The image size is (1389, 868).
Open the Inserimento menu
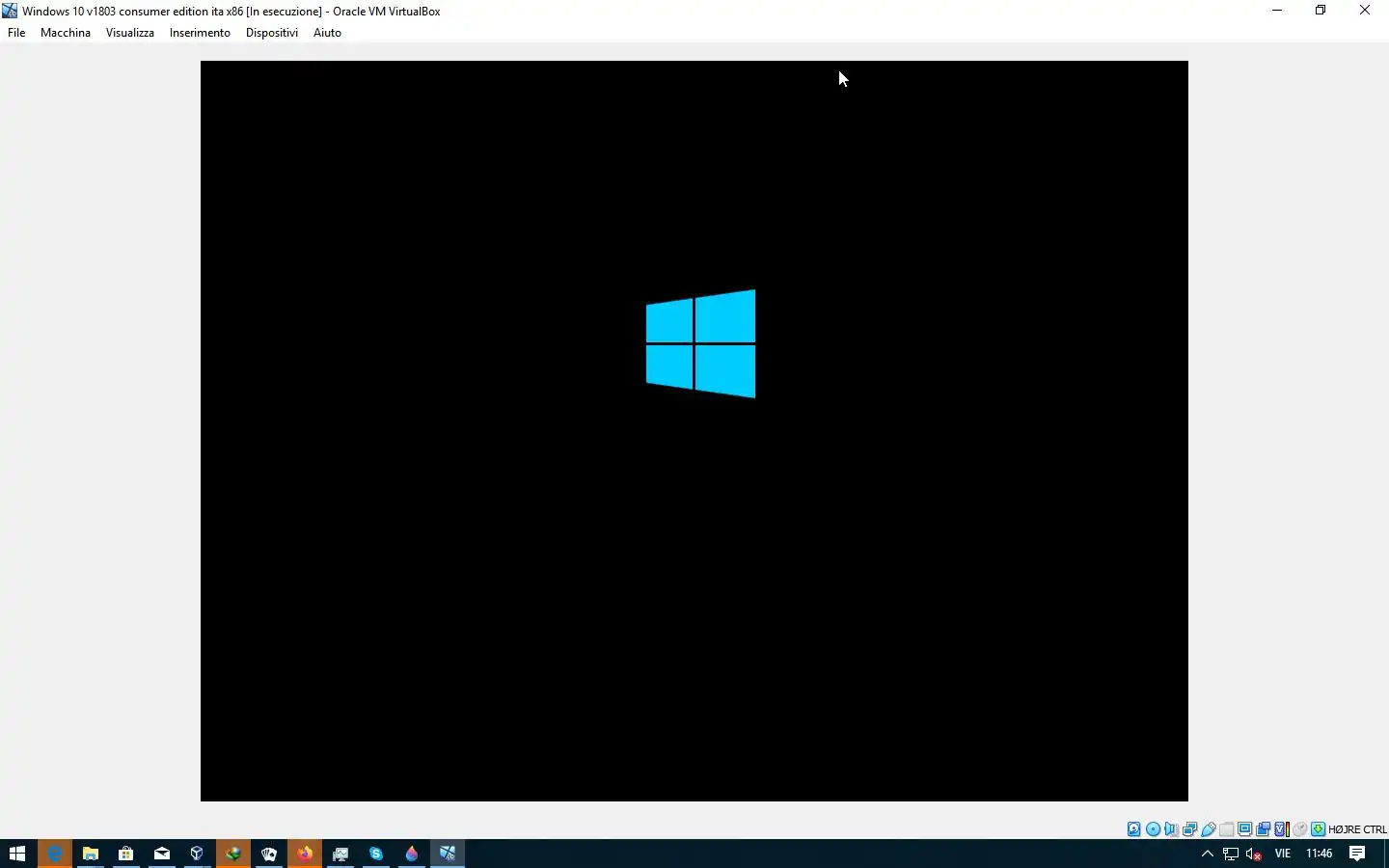coord(200,33)
